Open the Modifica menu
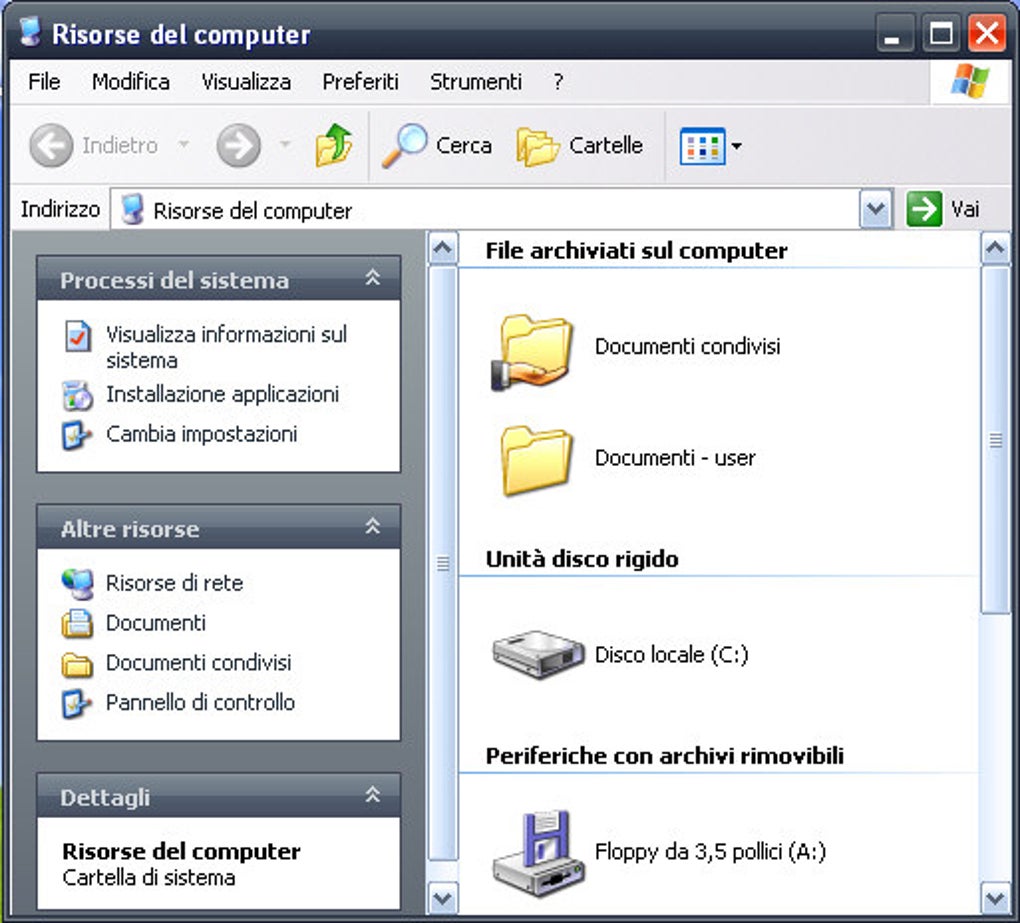 tap(131, 81)
